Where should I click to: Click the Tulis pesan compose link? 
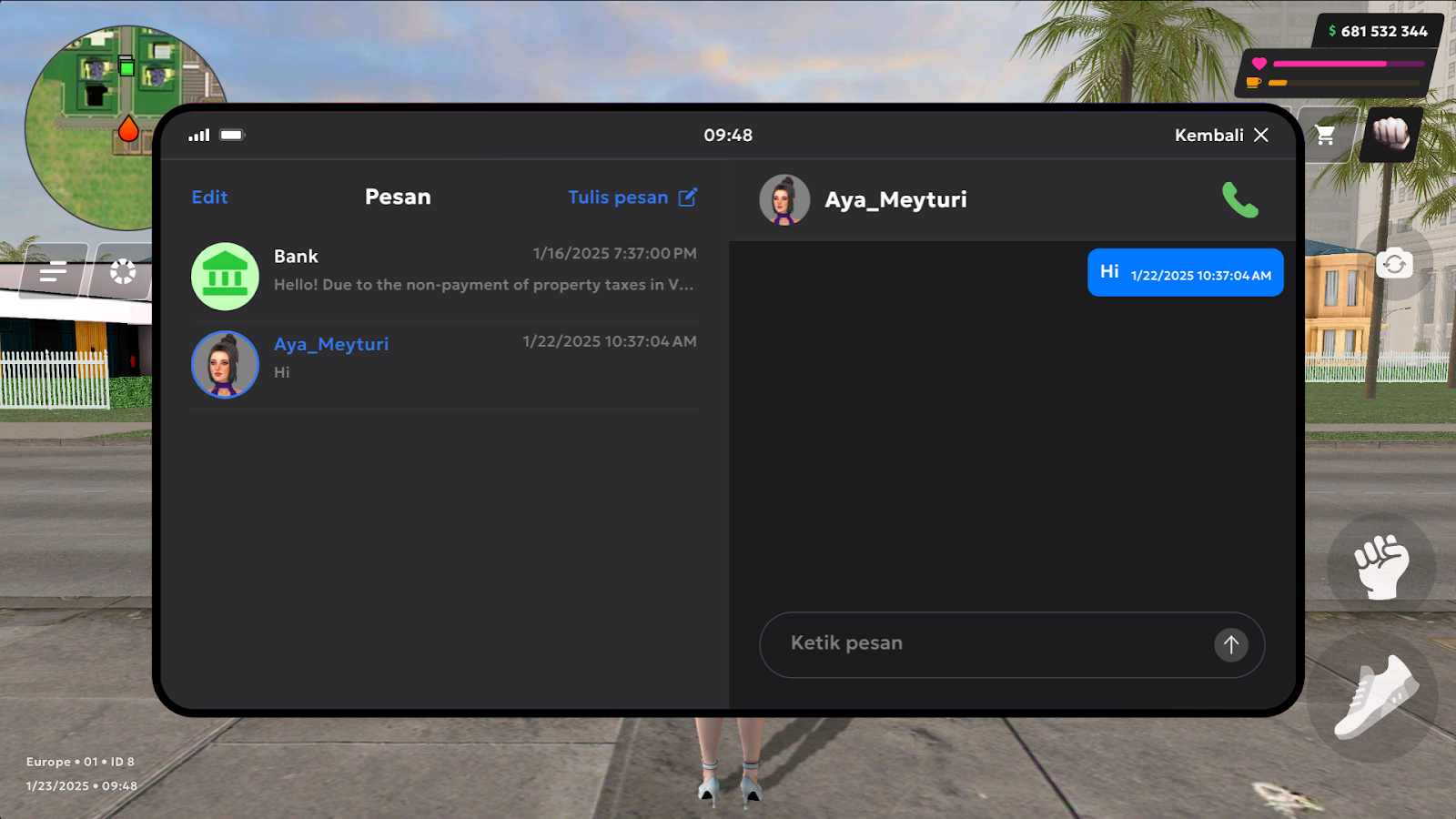pyautogui.click(x=632, y=197)
